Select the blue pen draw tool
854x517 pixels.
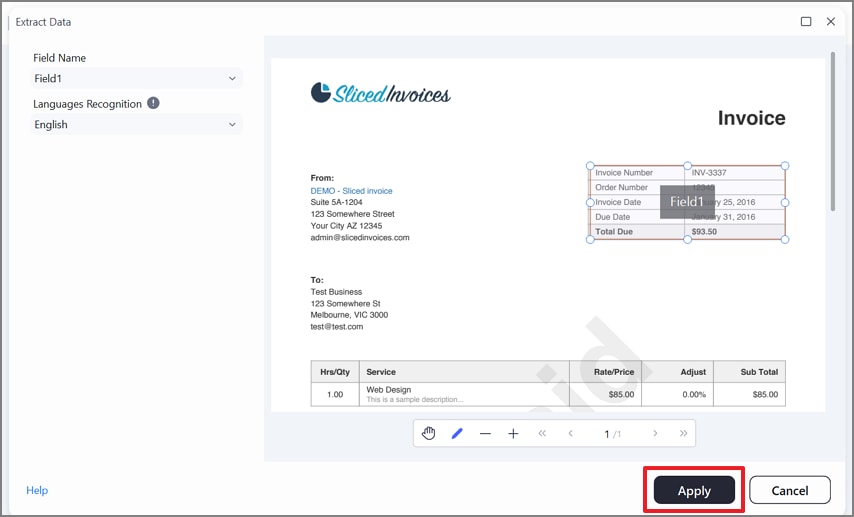pyautogui.click(x=457, y=434)
